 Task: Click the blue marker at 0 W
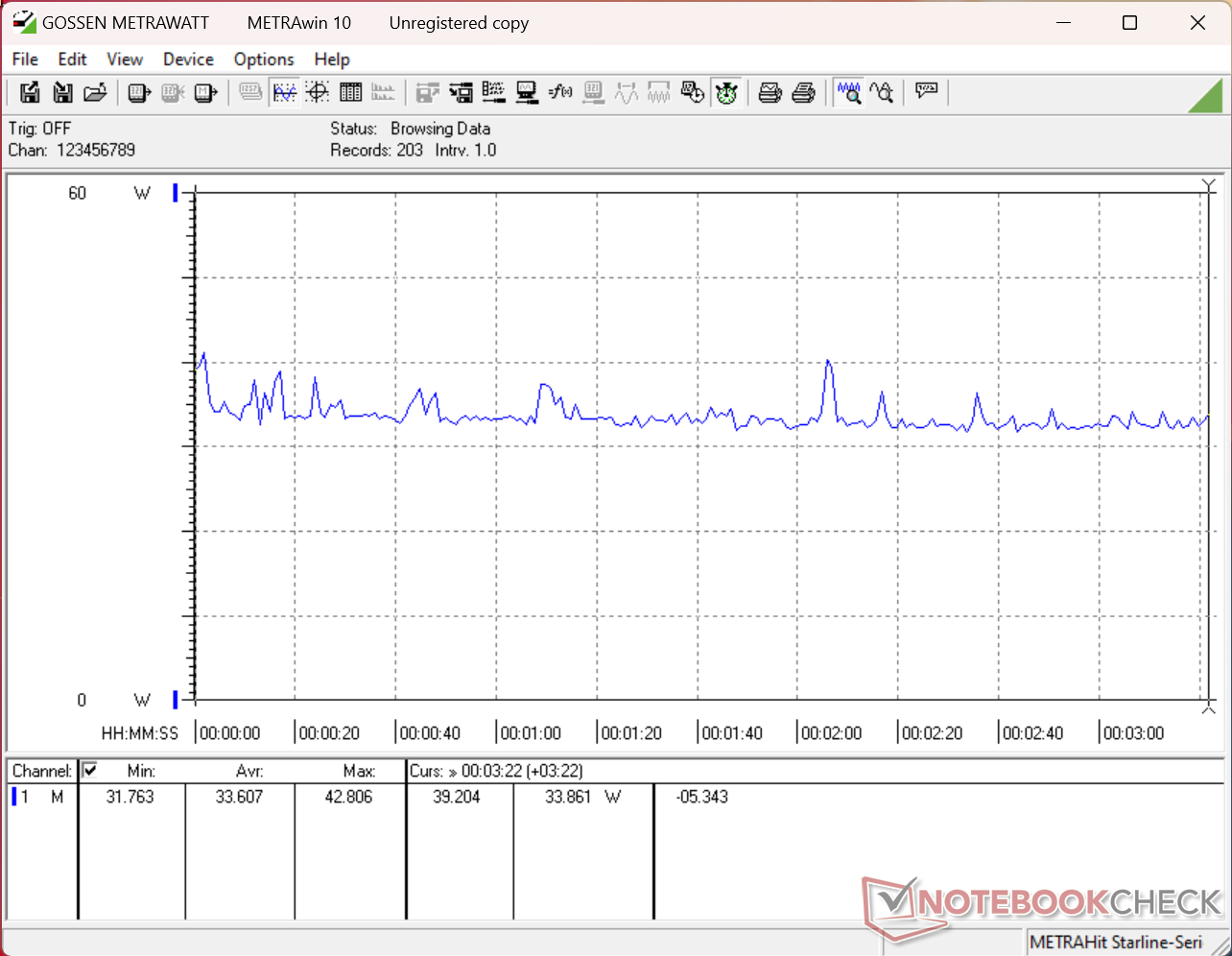[176, 699]
